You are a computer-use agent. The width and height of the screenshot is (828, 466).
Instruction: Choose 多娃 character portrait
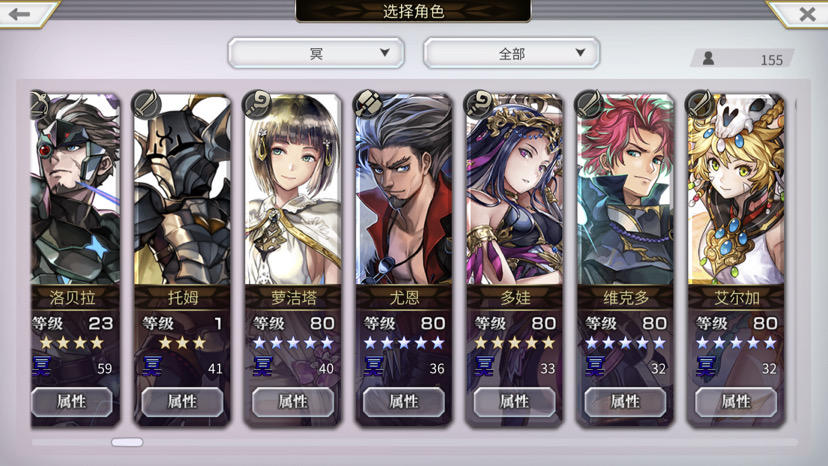click(x=514, y=190)
